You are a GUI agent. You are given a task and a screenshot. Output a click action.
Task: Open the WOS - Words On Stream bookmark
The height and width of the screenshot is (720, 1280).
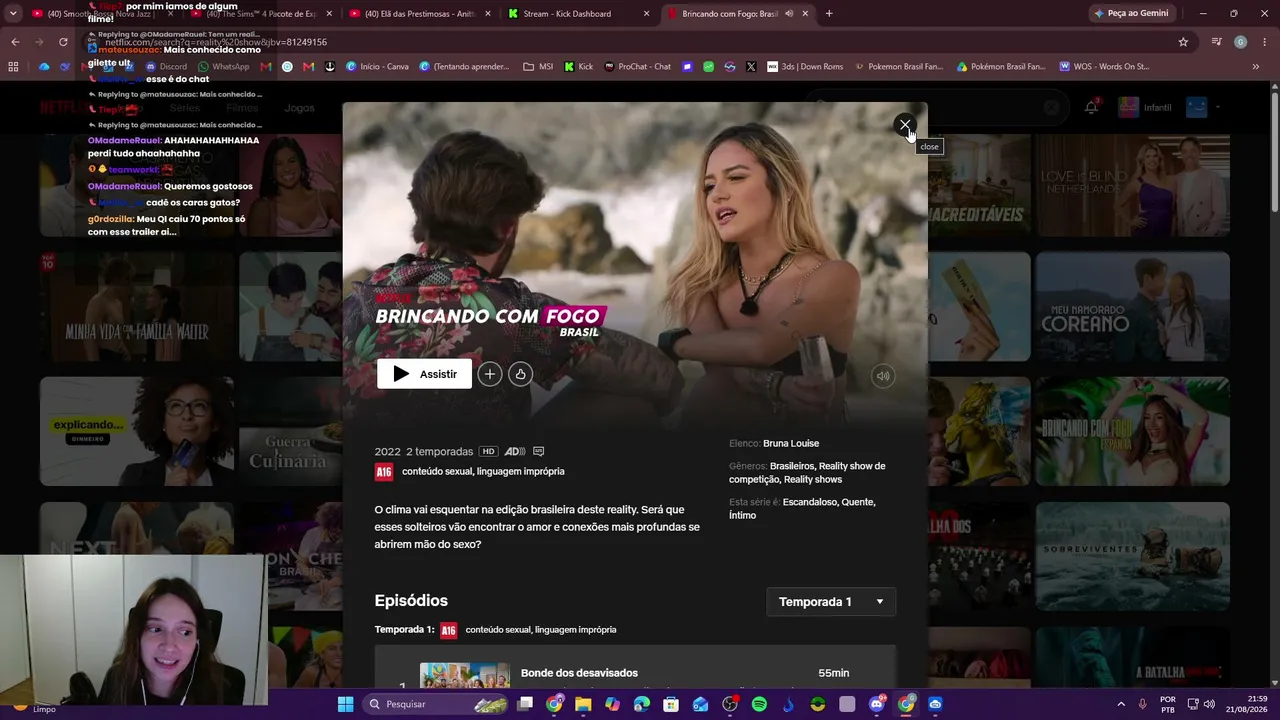point(1104,67)
